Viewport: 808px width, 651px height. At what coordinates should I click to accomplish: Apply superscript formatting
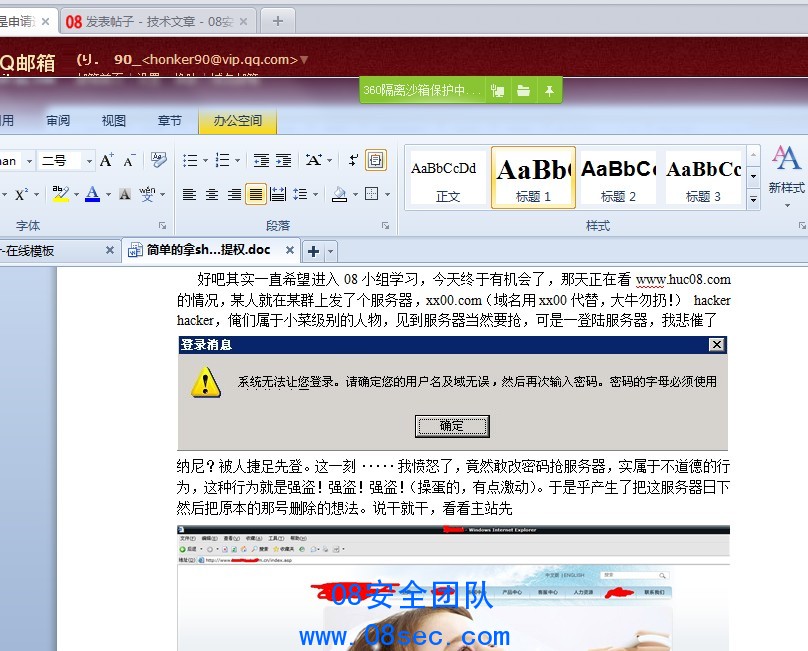[21, 195]
